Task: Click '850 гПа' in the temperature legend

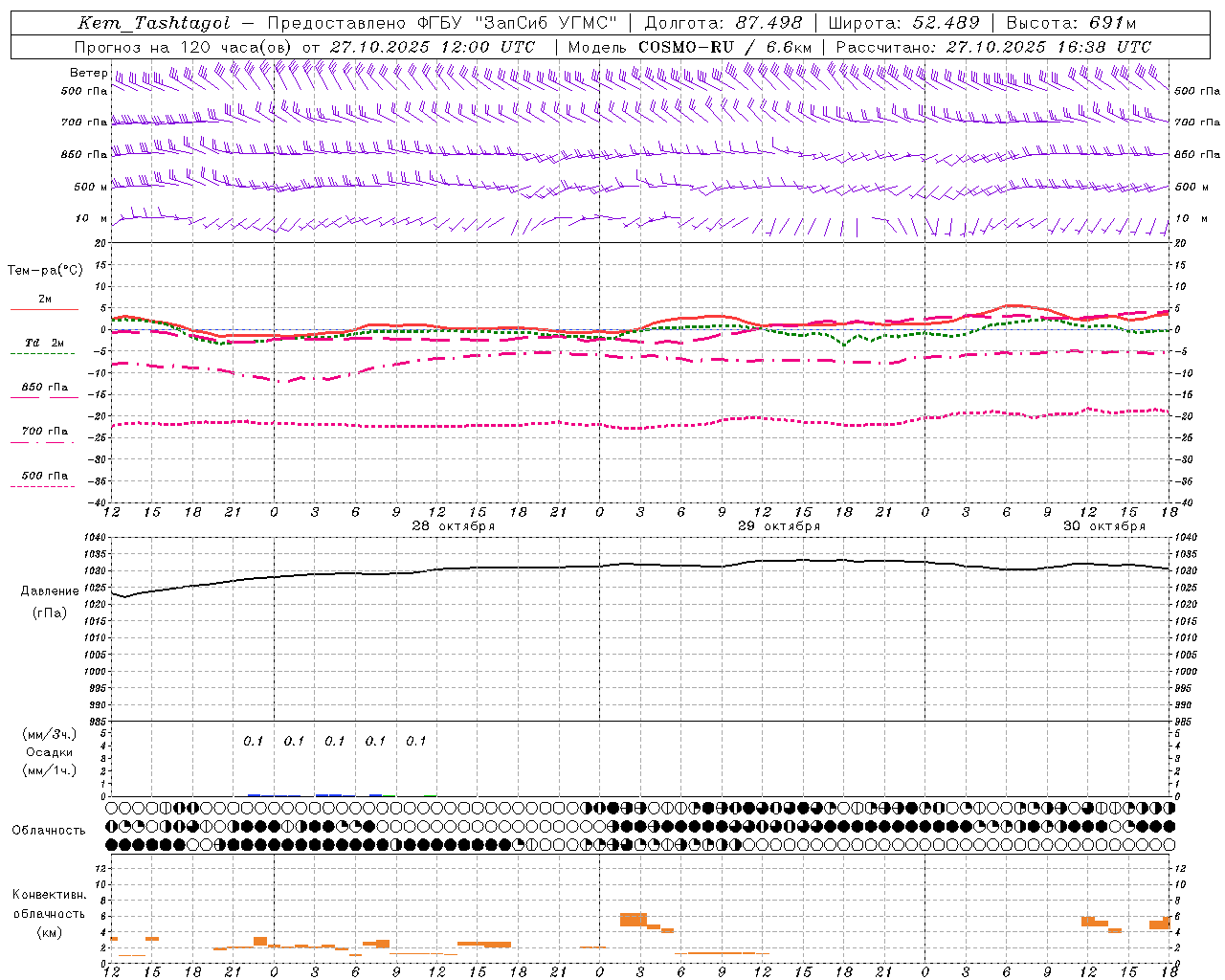Action: click(45, 388)
